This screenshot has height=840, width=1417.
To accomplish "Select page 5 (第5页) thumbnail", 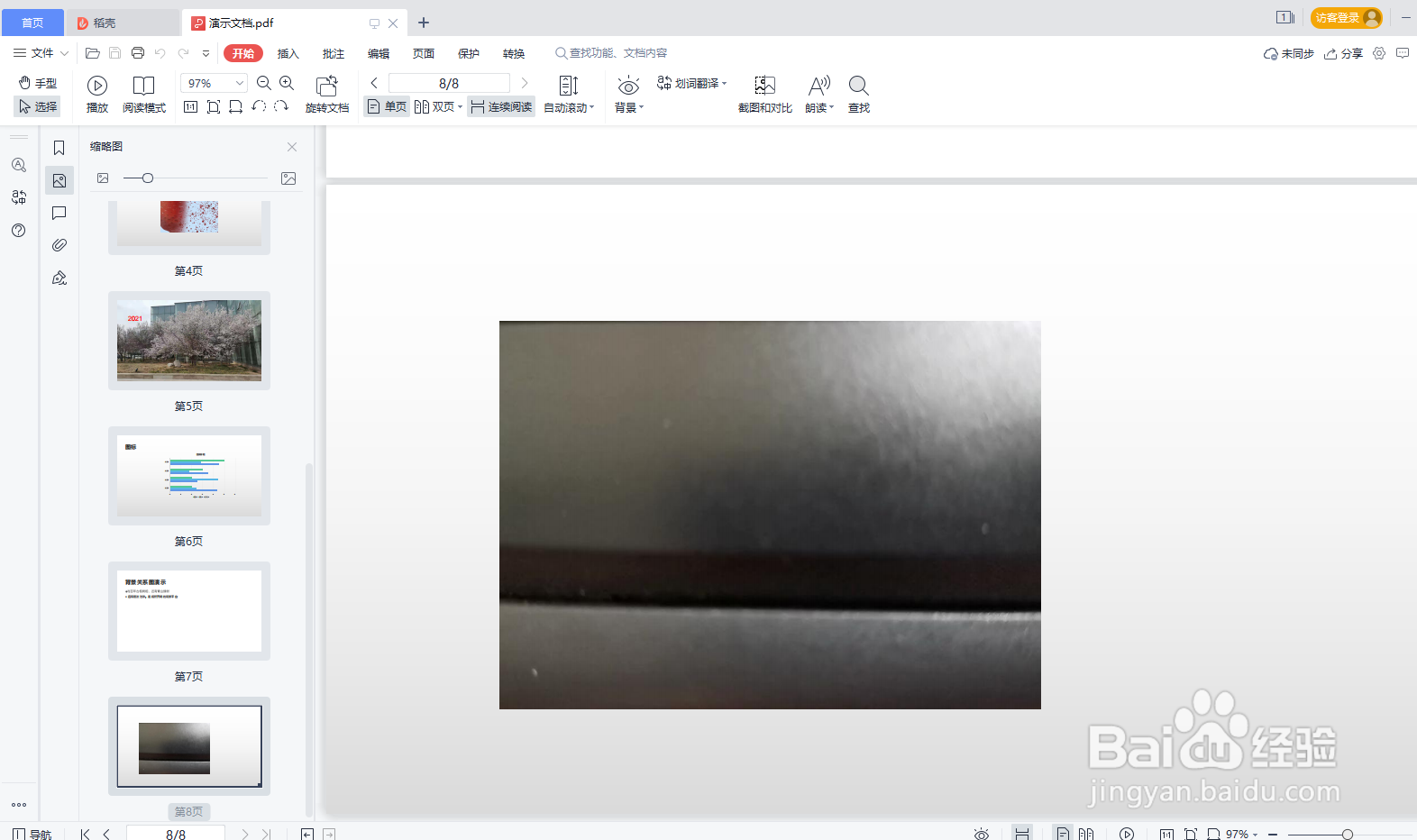I will pos(189,341).
